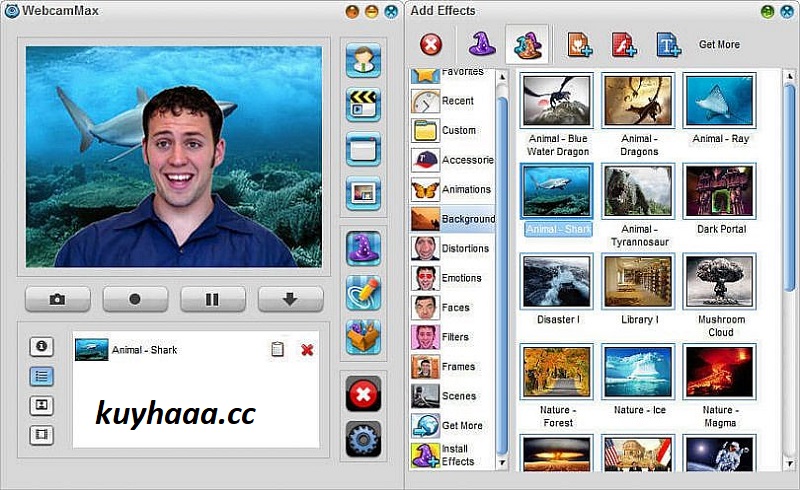Select the multiple wizard hats tab
Viewport: 800px width, 490px height.
coord(528,44)
